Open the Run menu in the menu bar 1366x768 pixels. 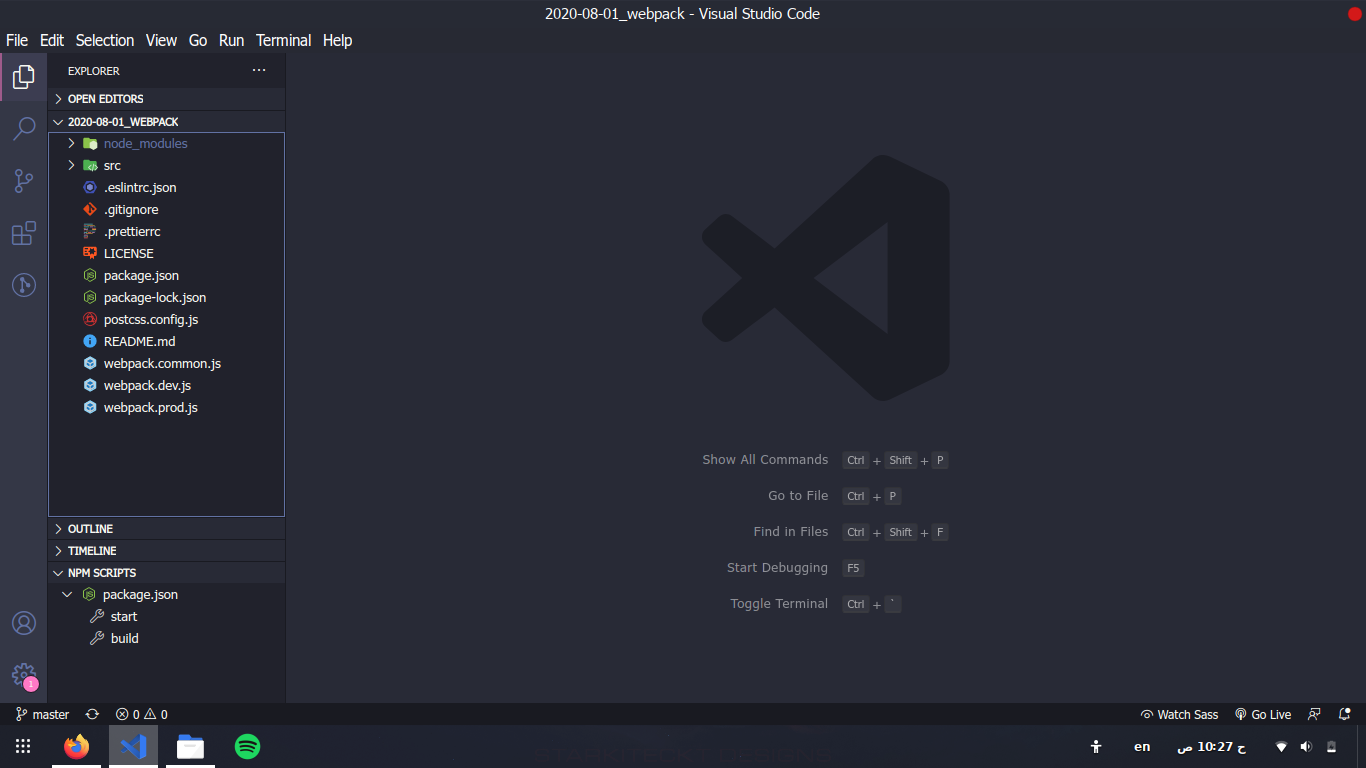click(x=231, y=40)
